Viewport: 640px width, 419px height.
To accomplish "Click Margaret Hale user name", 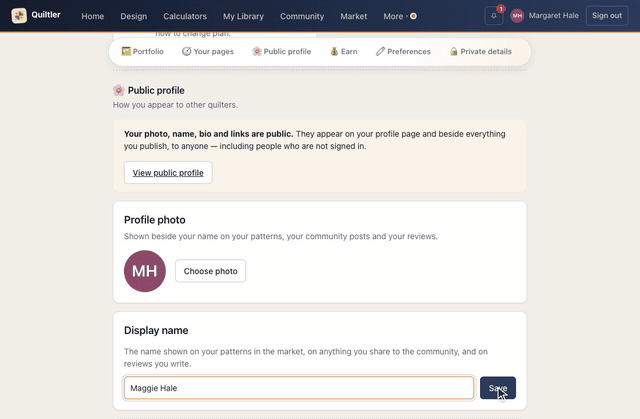I will (x=553, y=16).
